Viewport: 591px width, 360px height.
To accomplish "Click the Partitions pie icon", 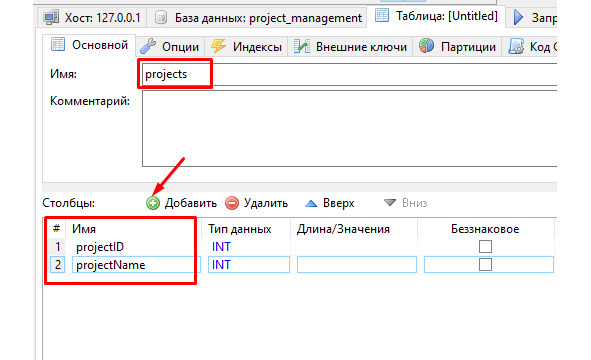I will (426, 46).
